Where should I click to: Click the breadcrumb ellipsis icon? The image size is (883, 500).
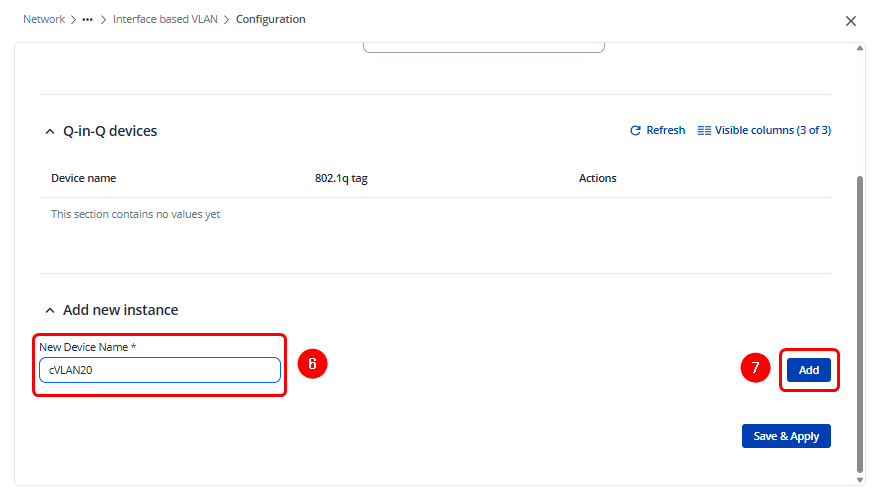88,20
